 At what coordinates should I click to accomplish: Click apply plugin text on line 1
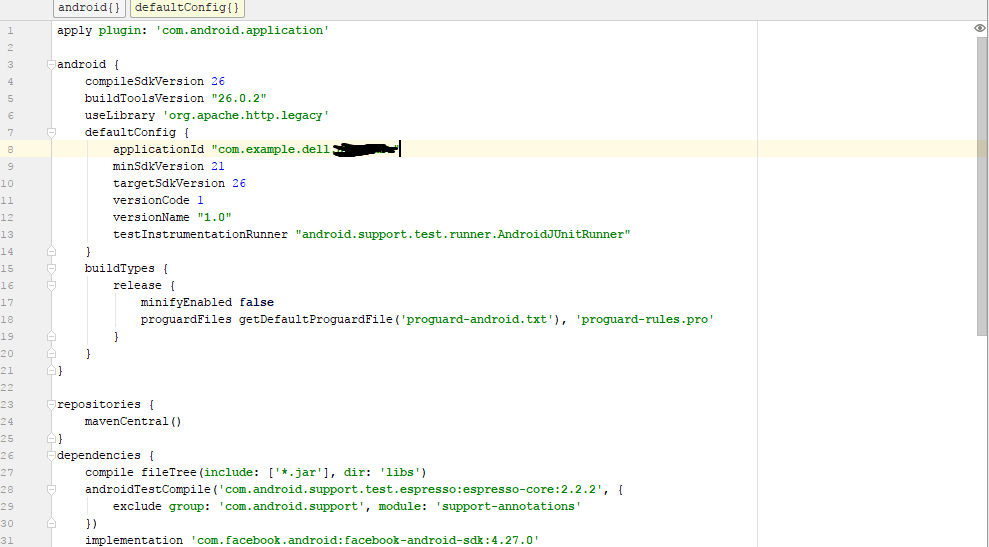[102, 30]
